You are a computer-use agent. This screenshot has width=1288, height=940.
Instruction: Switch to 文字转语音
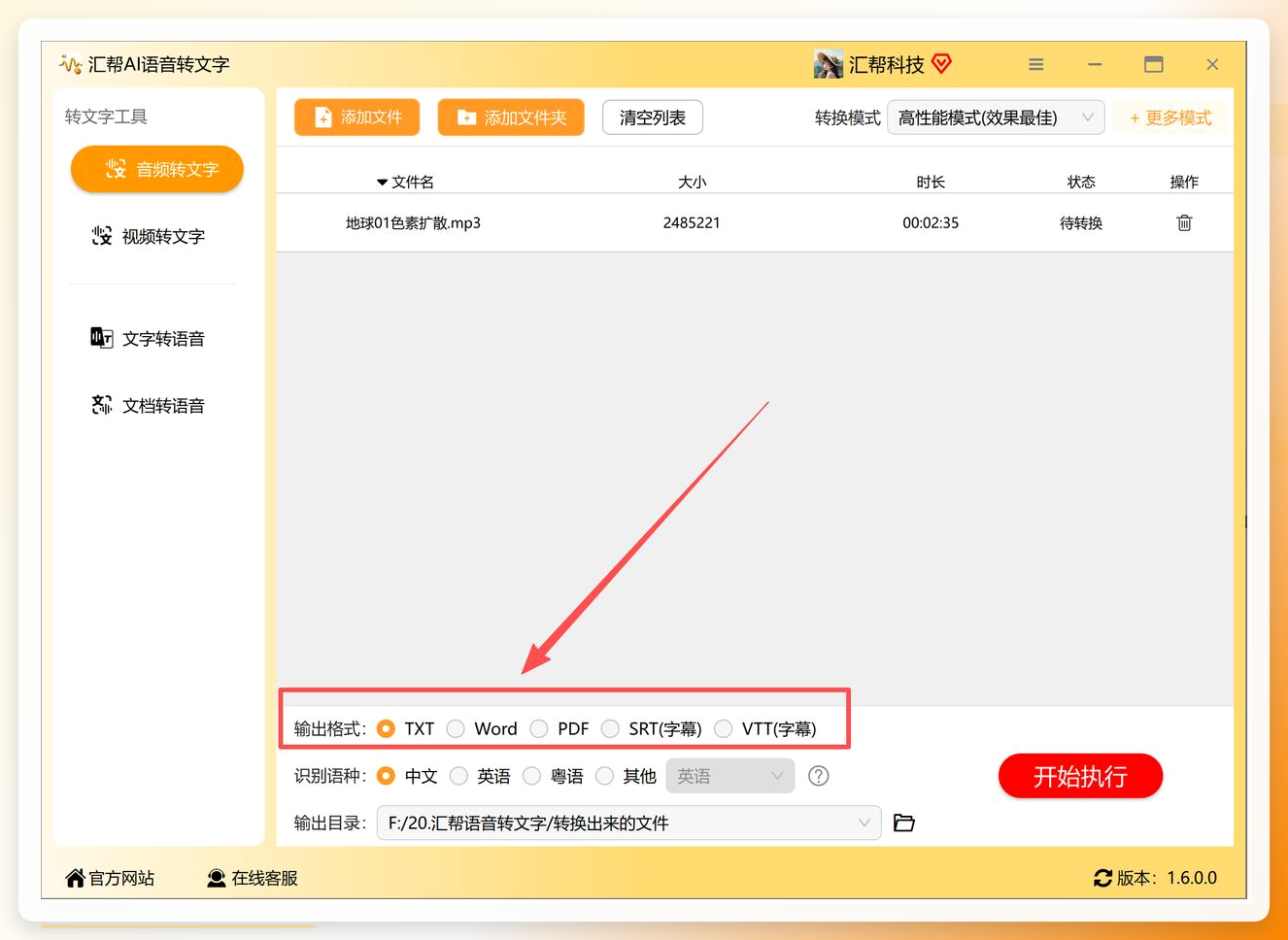click(149, 338)
